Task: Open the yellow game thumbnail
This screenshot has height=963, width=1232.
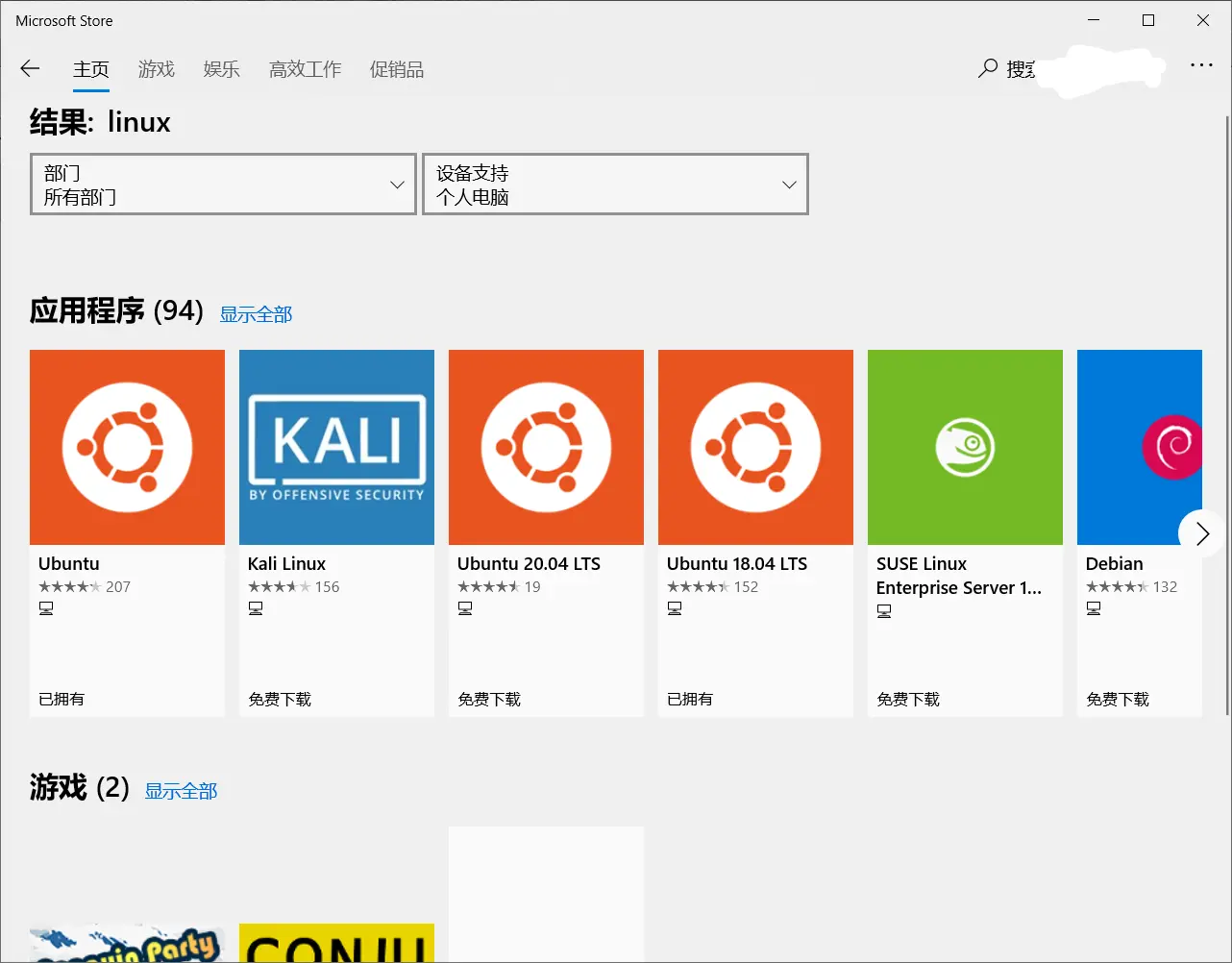Action: pos(336,943)
